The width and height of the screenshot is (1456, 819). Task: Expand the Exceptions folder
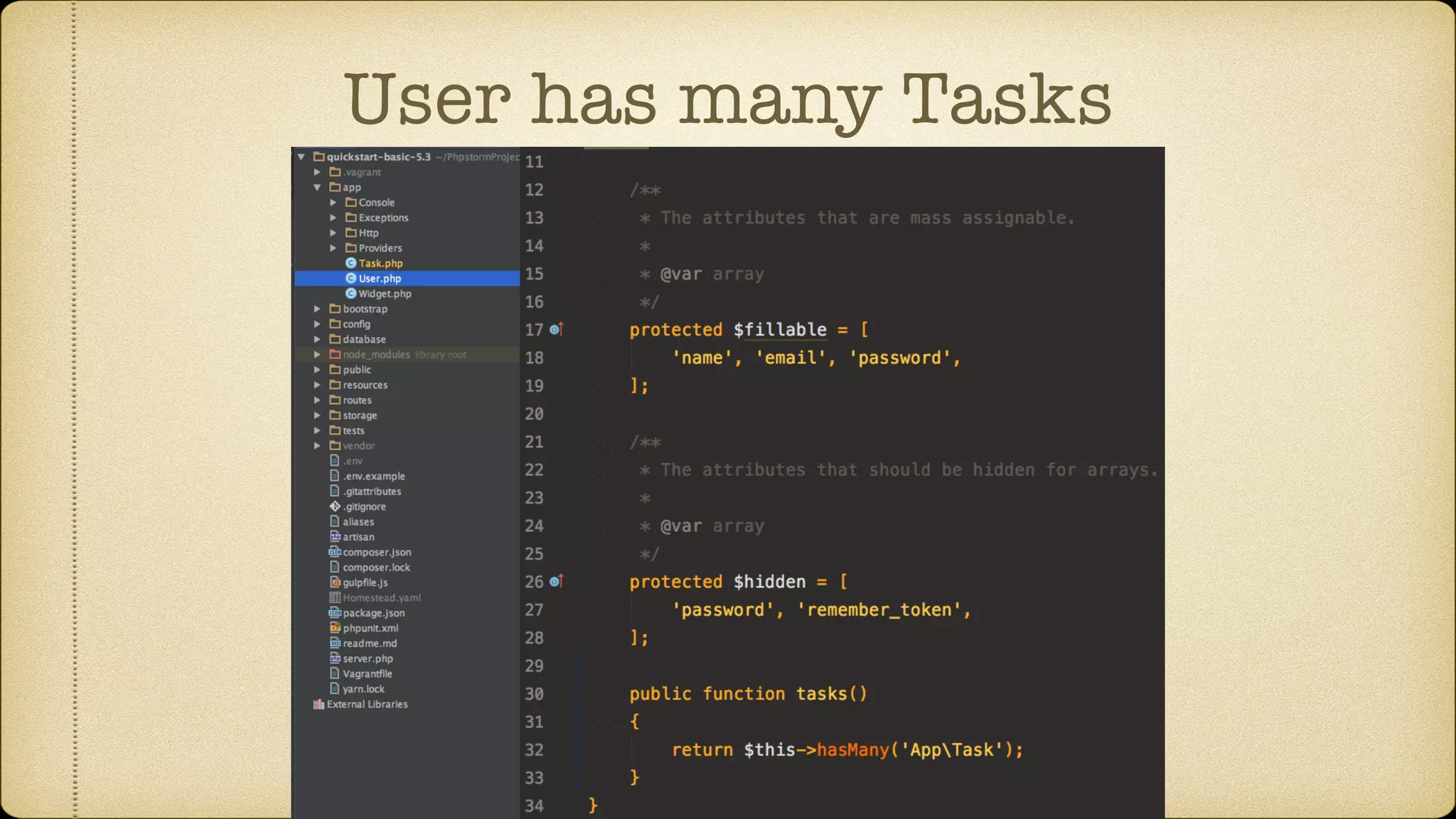[333, 218]
